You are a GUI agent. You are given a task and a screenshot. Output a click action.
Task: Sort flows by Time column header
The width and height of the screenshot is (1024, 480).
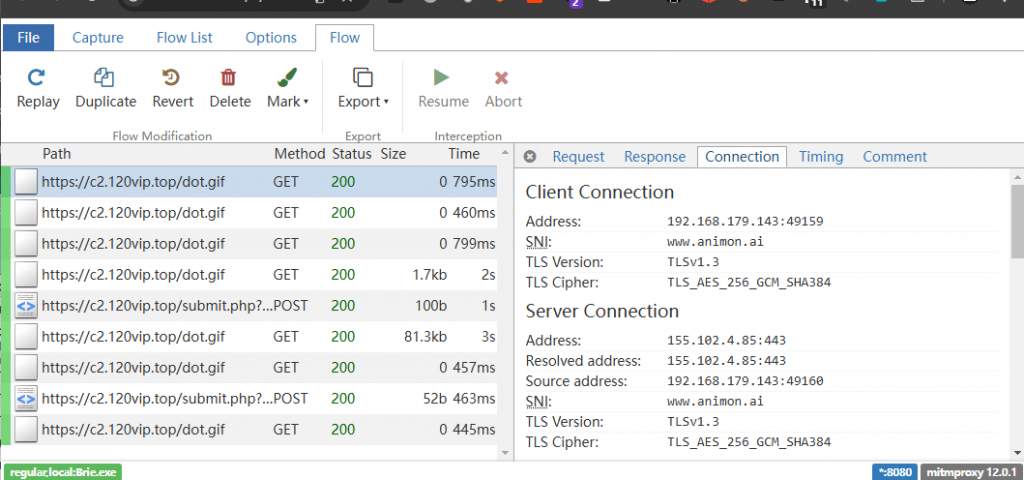[x=463, y=154]
